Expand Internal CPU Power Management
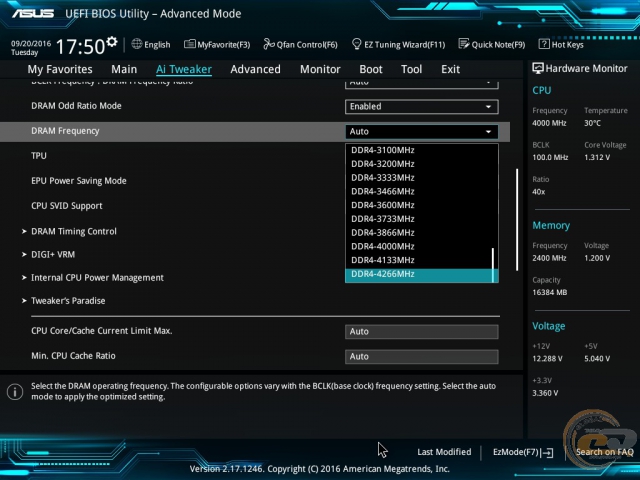This screenshot has height=480, width=640. click(97, 278)
